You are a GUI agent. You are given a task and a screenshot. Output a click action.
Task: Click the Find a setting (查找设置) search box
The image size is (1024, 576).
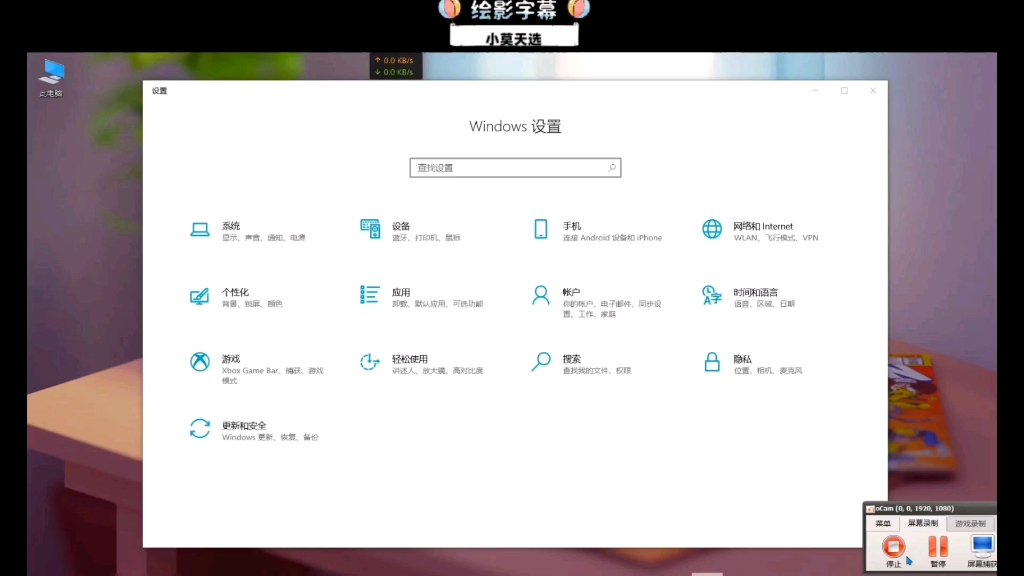515,167
